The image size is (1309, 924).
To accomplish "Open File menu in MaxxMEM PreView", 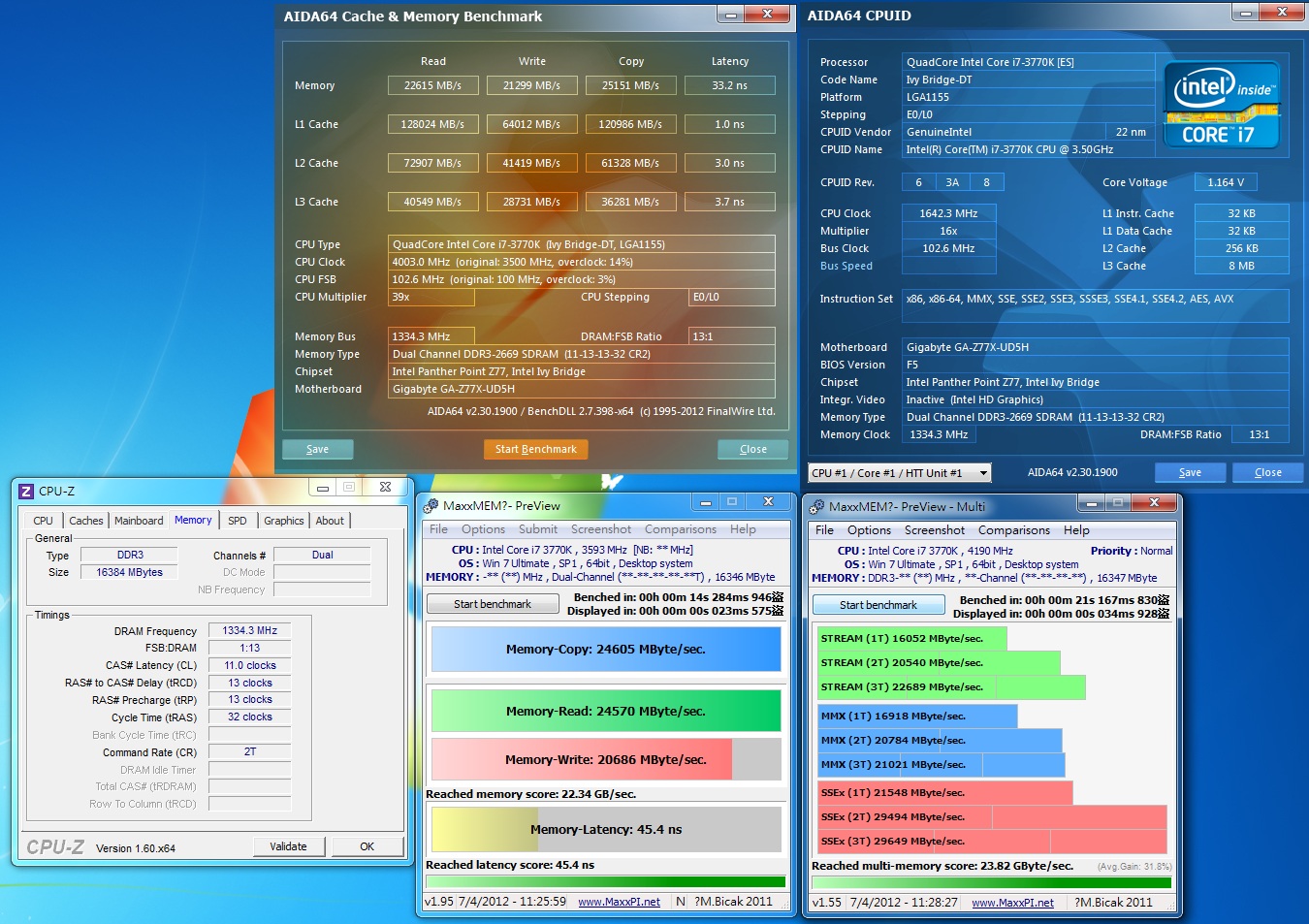I will [438, 529].
